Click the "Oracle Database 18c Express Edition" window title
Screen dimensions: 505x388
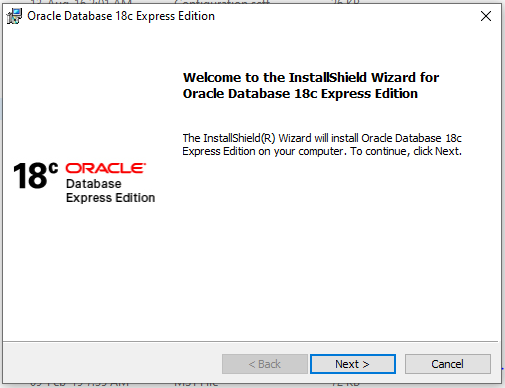click(121, 16)
